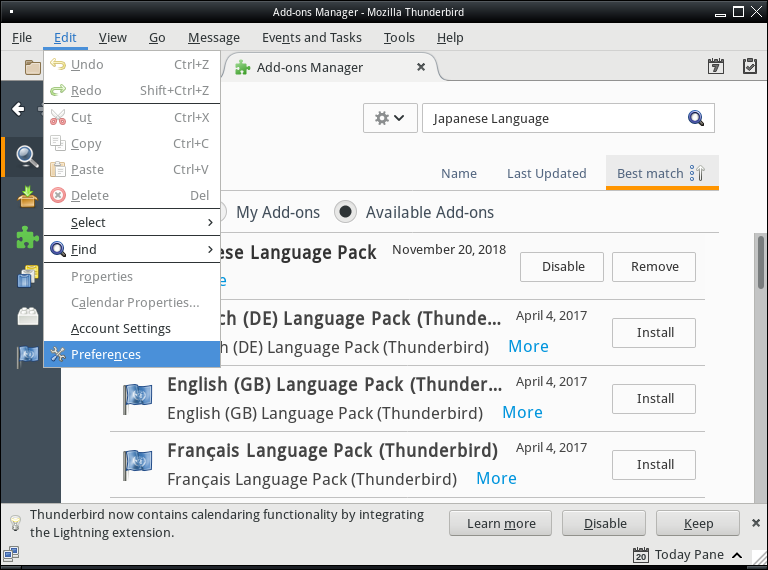
Task: Click Learn more in notification bar
Action: click(x=501, y=523)
